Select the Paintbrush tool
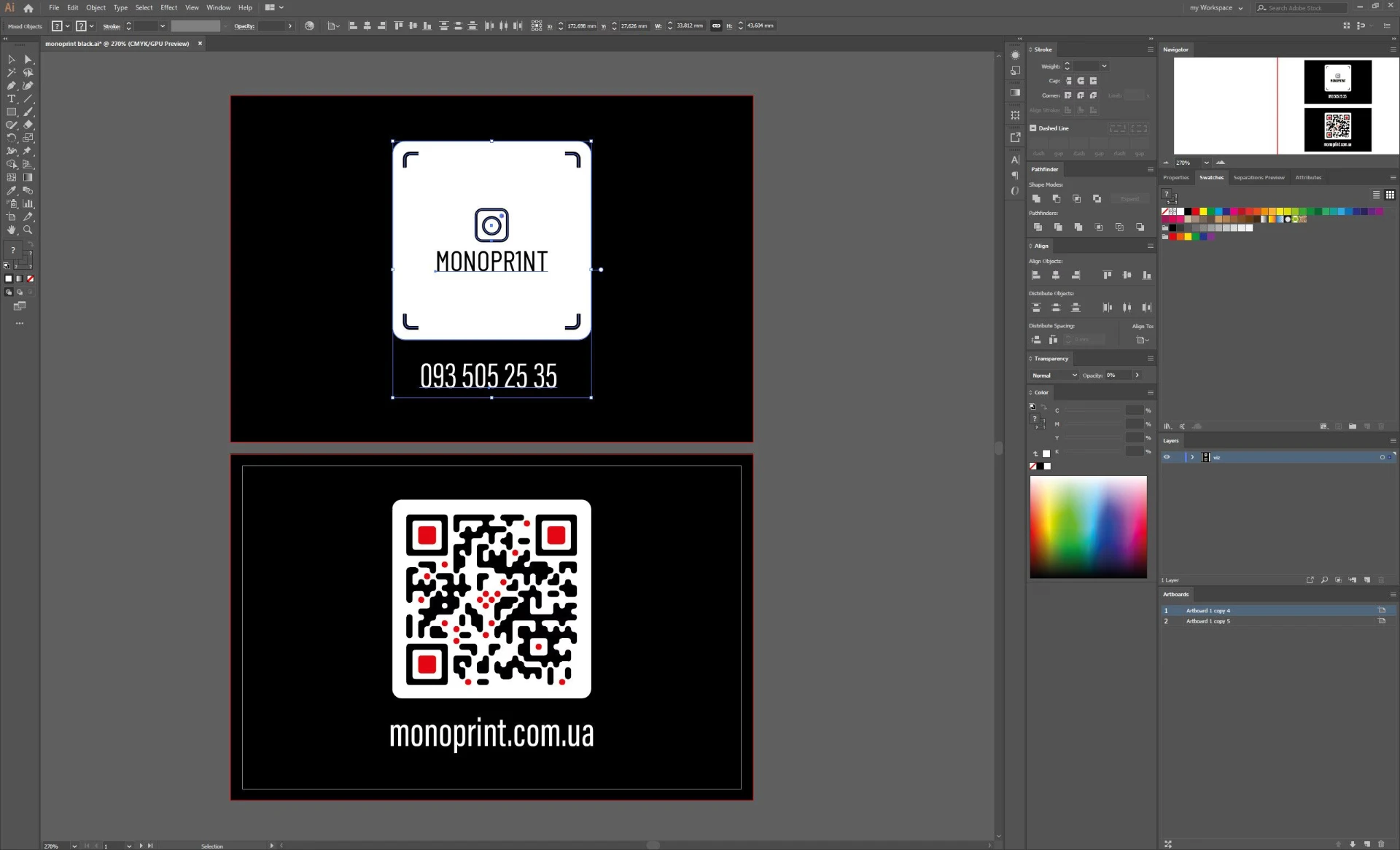 [28, 112]
